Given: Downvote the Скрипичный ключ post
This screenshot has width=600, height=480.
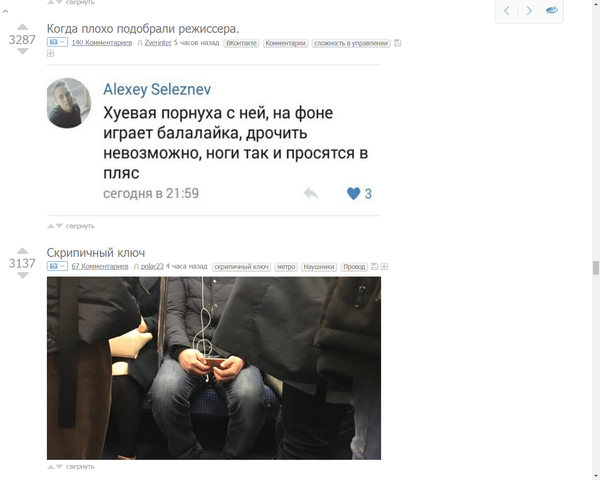Looking at the screenshot, I should tap(23, 275).
